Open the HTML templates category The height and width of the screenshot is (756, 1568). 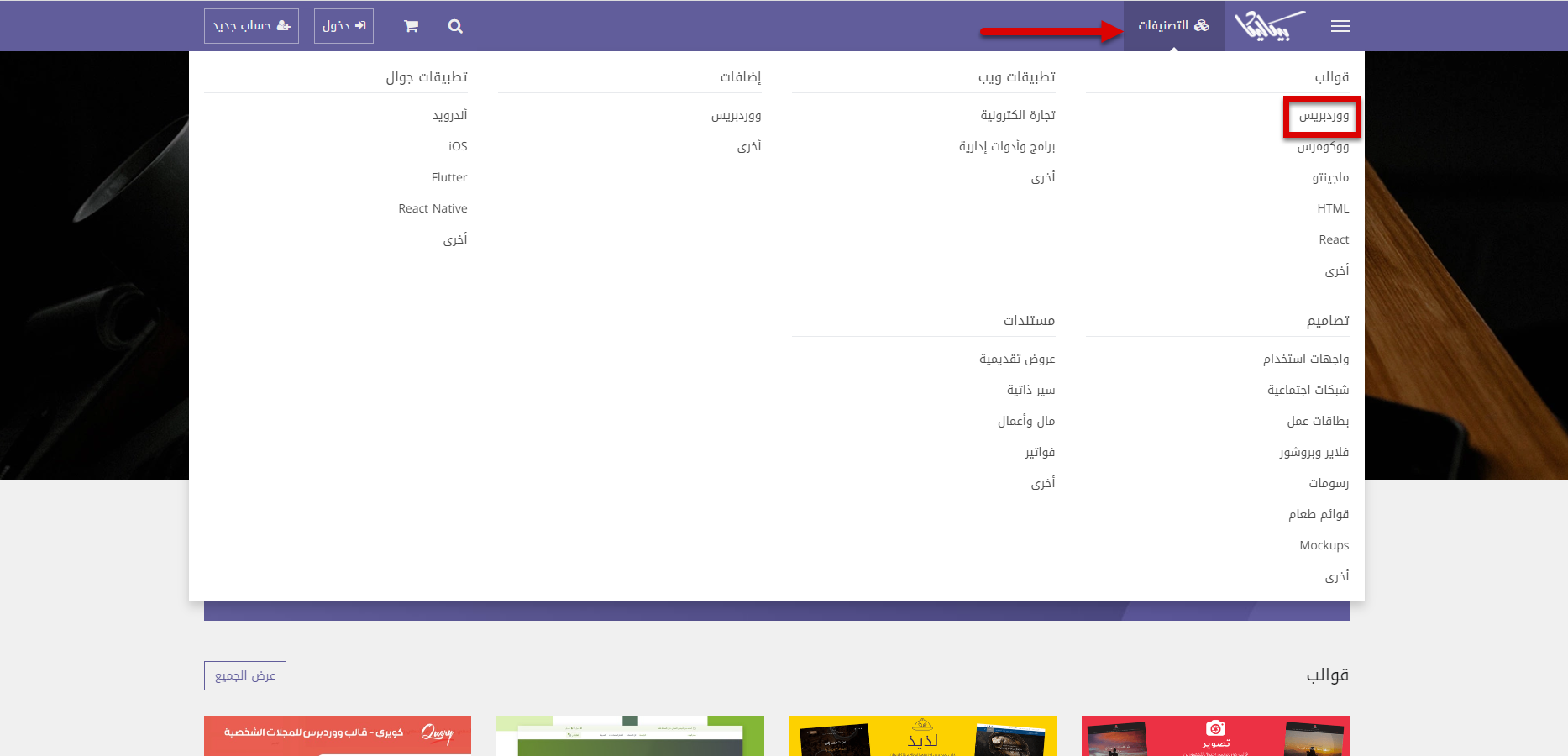tap(1333, 208)
